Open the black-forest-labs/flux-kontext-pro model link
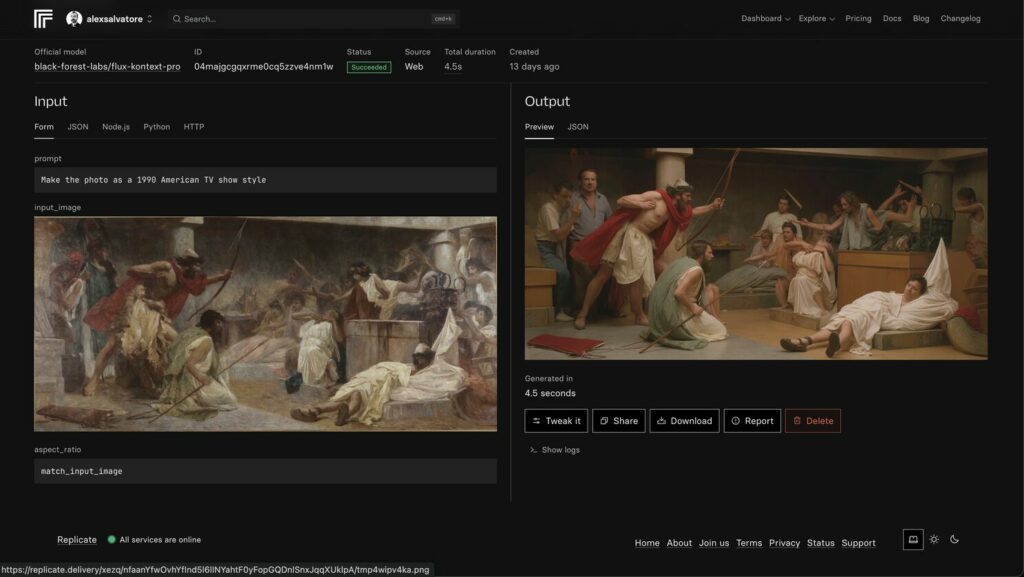 107,67
